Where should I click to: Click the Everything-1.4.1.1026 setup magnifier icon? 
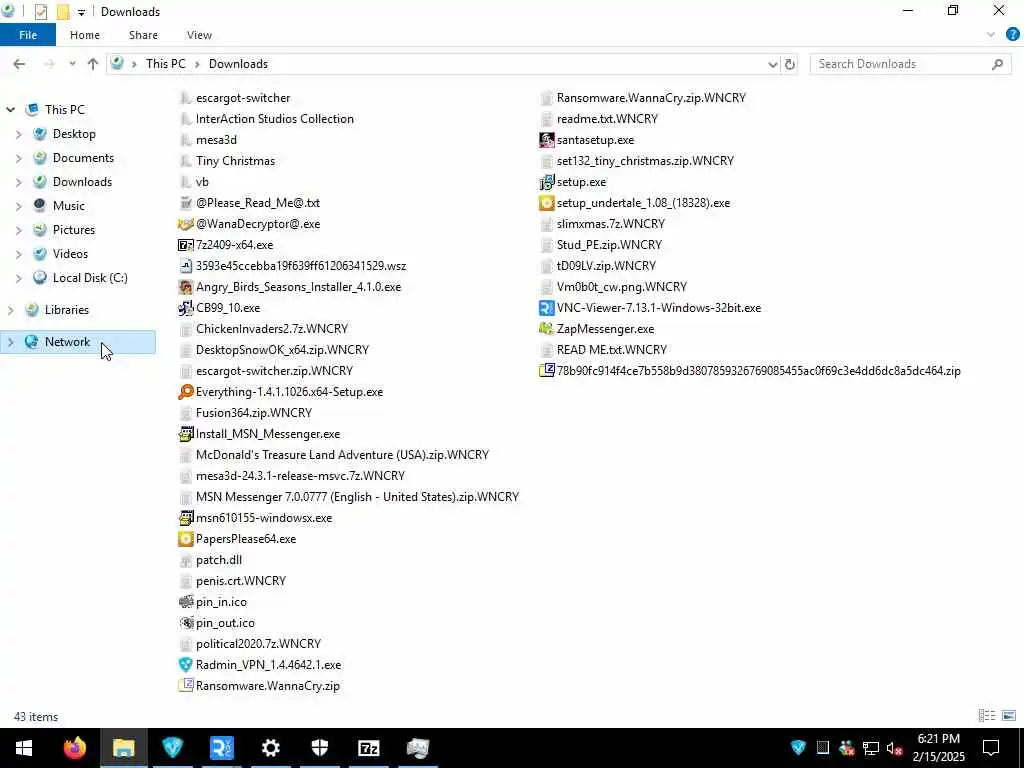[185, 392]
